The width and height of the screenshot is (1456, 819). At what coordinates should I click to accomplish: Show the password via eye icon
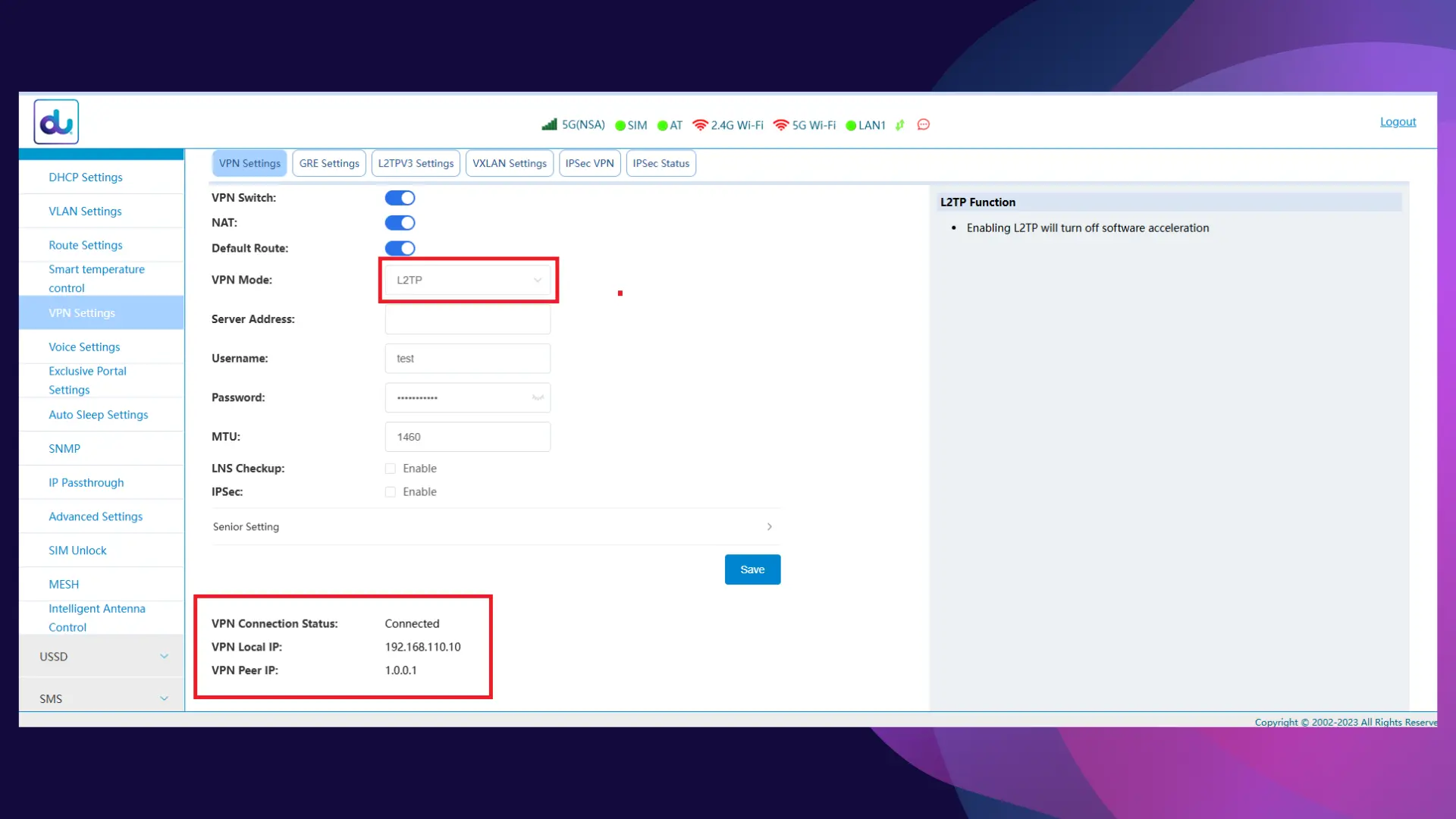tap(538, 397)
